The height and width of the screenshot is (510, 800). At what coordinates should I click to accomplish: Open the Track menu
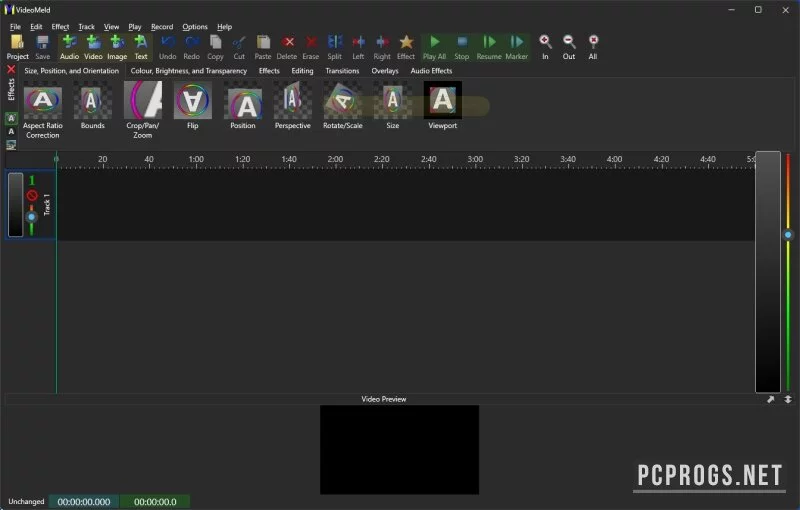(86, 27)
